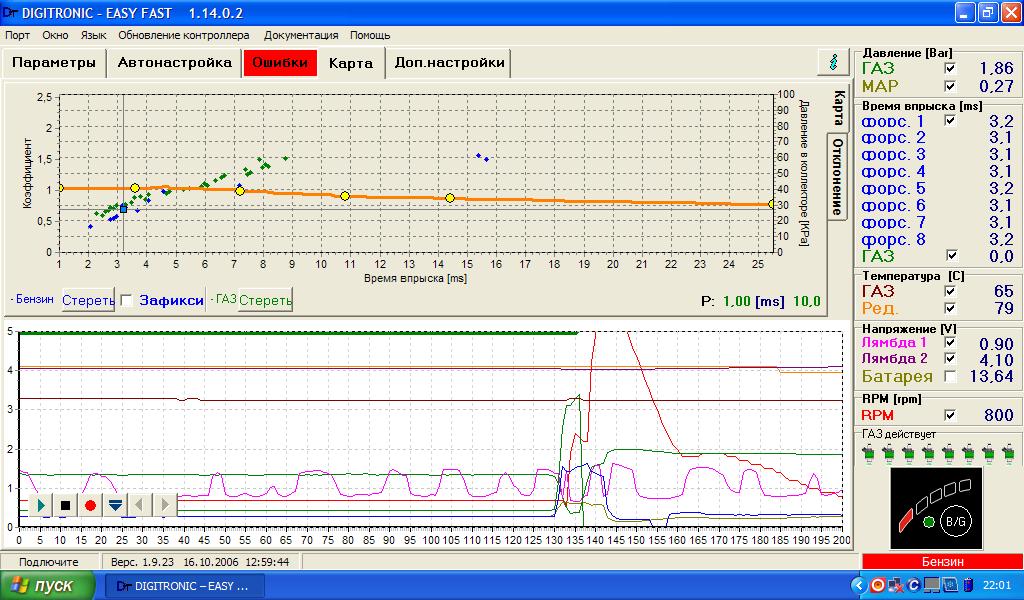Viewport: 1024px width, 600px height.
Task: Open the Документация menu
Action: point(301,35)
